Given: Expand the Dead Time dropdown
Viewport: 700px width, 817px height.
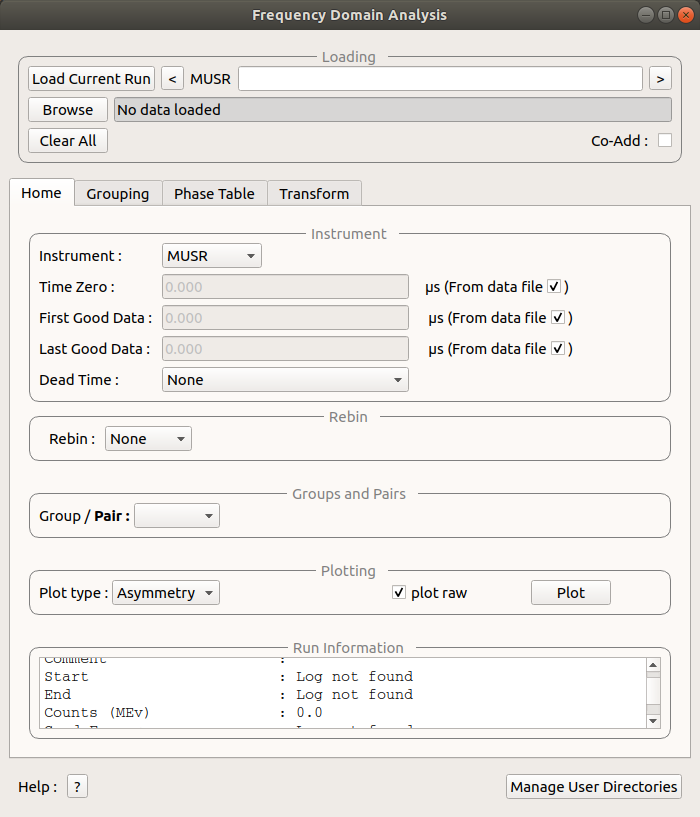Looking at the screenshot, I should click(285, 380).
